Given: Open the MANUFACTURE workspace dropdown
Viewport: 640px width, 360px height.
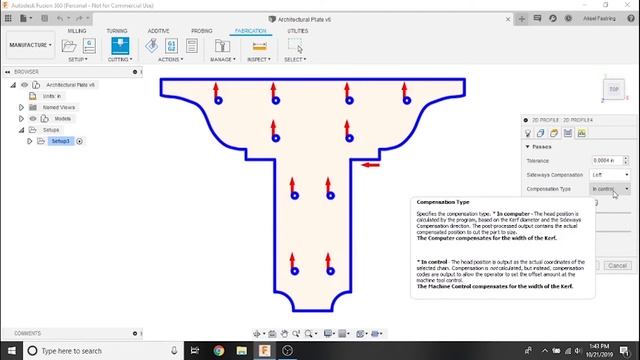Looking at the screenshot, I should [x=31, y=45].
